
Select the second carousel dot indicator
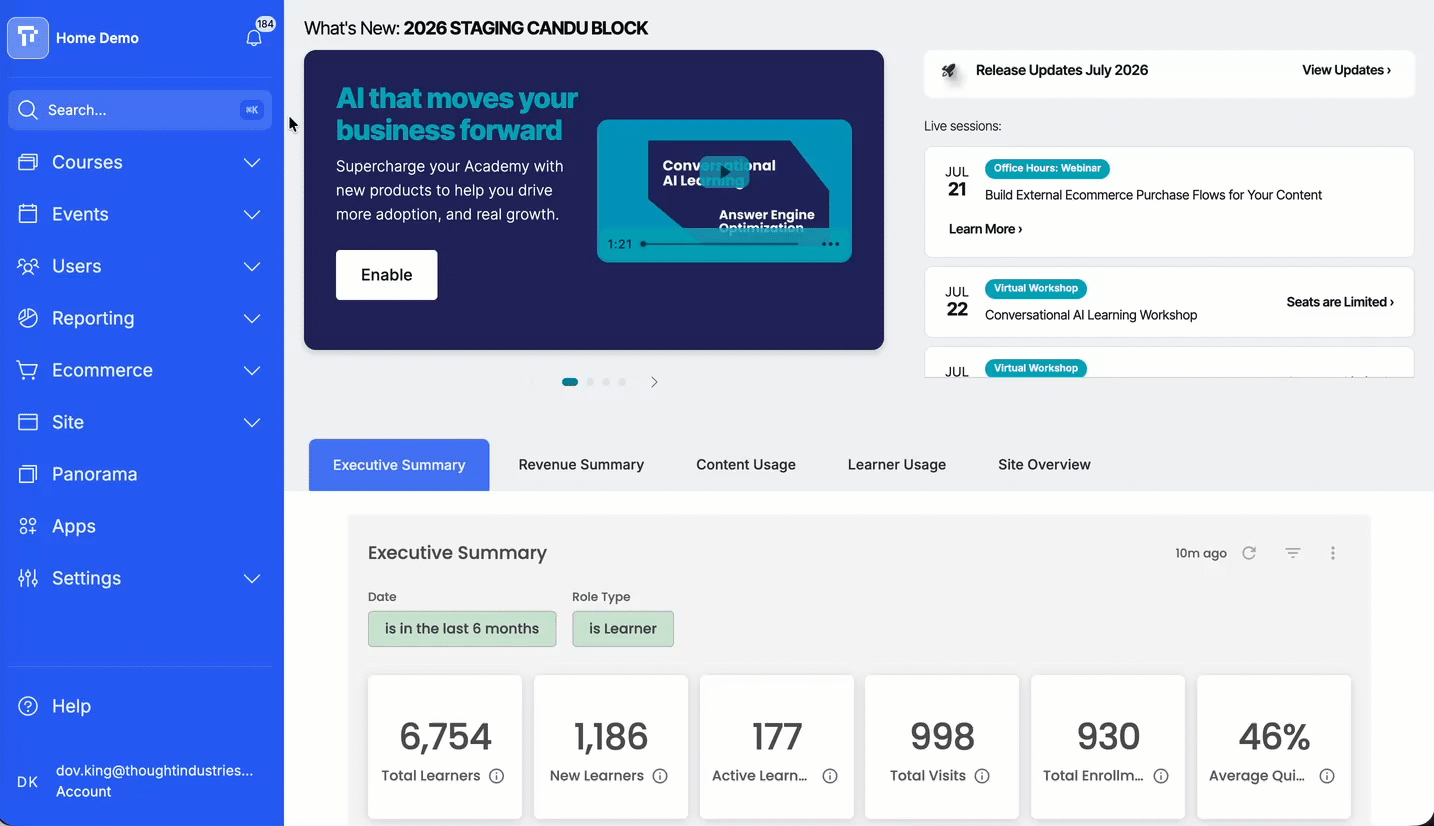coord(590,382)
